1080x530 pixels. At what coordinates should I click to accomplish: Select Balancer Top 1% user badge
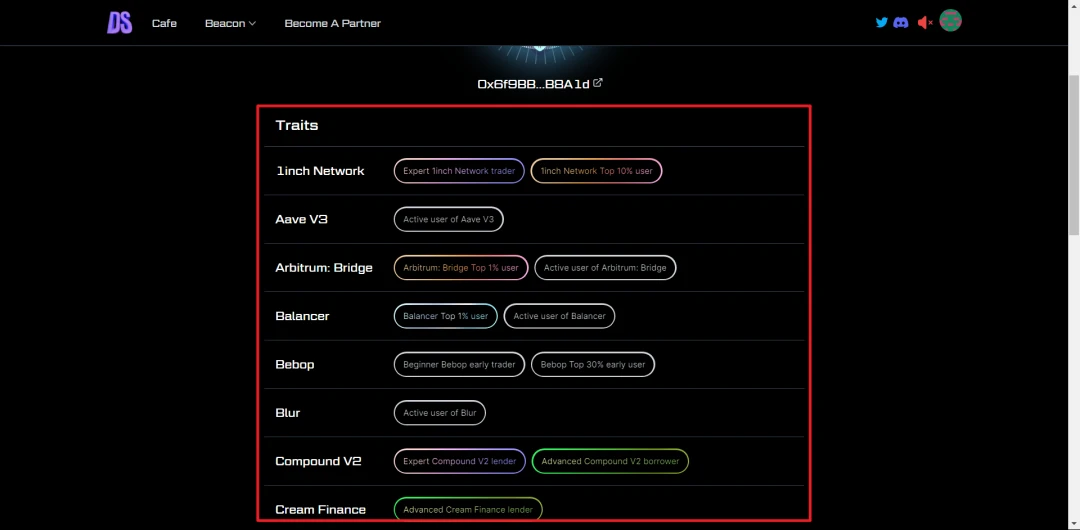click(446, 316)
